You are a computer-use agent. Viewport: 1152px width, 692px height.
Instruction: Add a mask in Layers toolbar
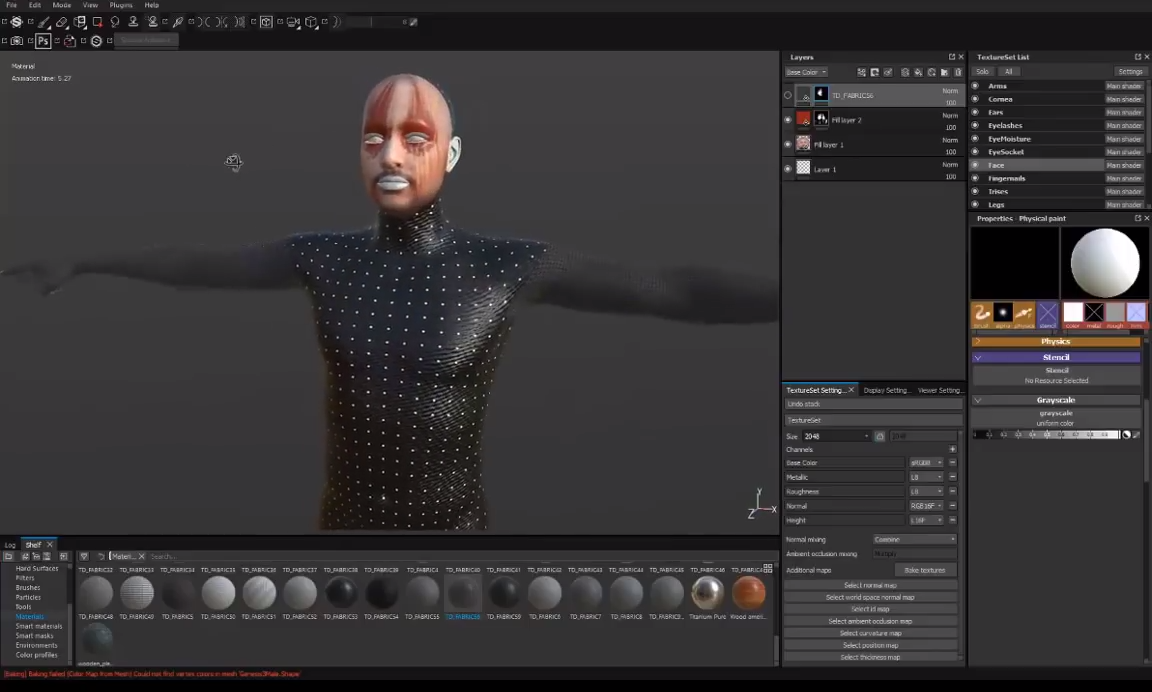pos(875,72)
